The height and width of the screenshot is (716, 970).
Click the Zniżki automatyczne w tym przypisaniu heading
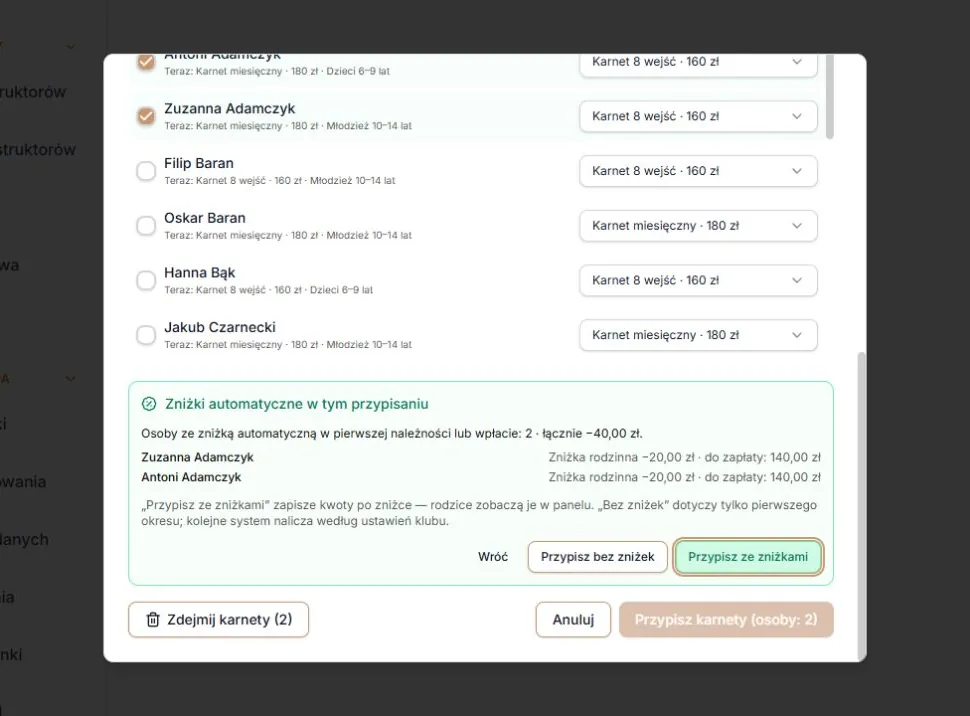pyautogui.click(x=297, y=404)
